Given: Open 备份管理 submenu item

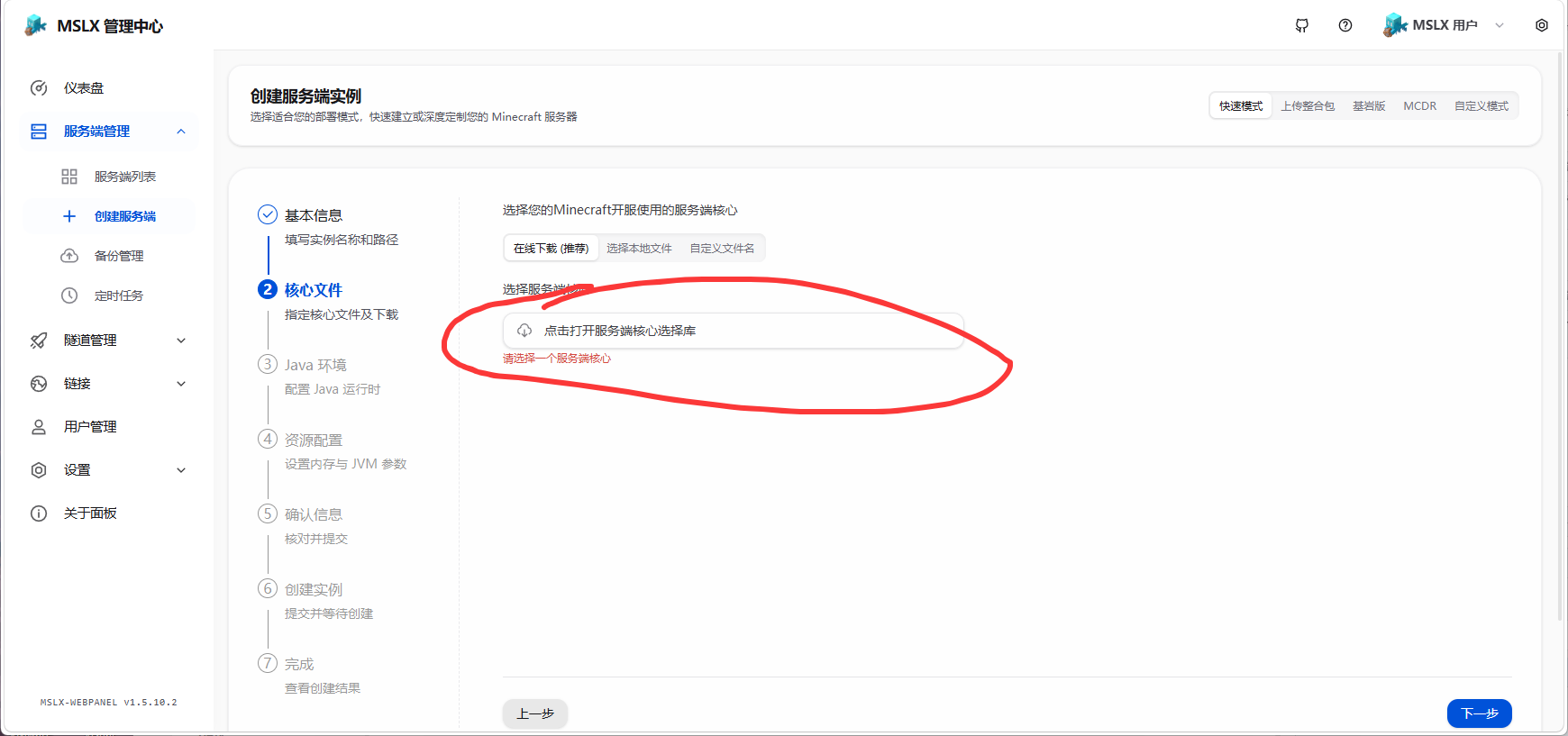Looking at the screenshot, I should pos(108,256).
